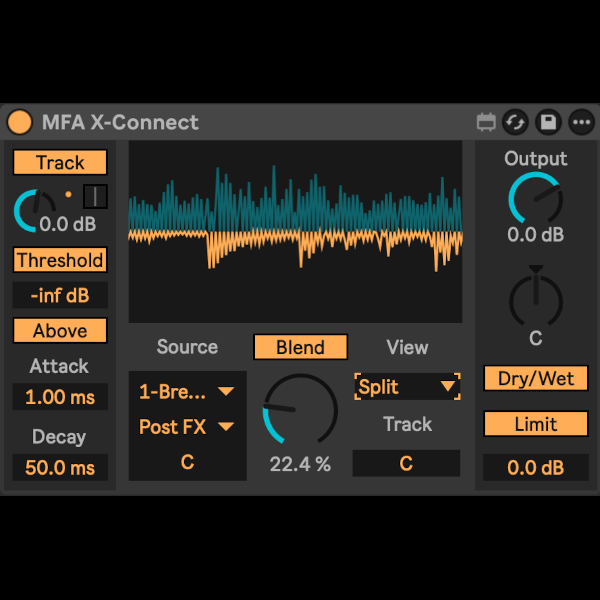Click the device preset slot icon
Image resolution: width=600 pixels, height=600 pixels.
pyautogui.click(x=486, y=122)
